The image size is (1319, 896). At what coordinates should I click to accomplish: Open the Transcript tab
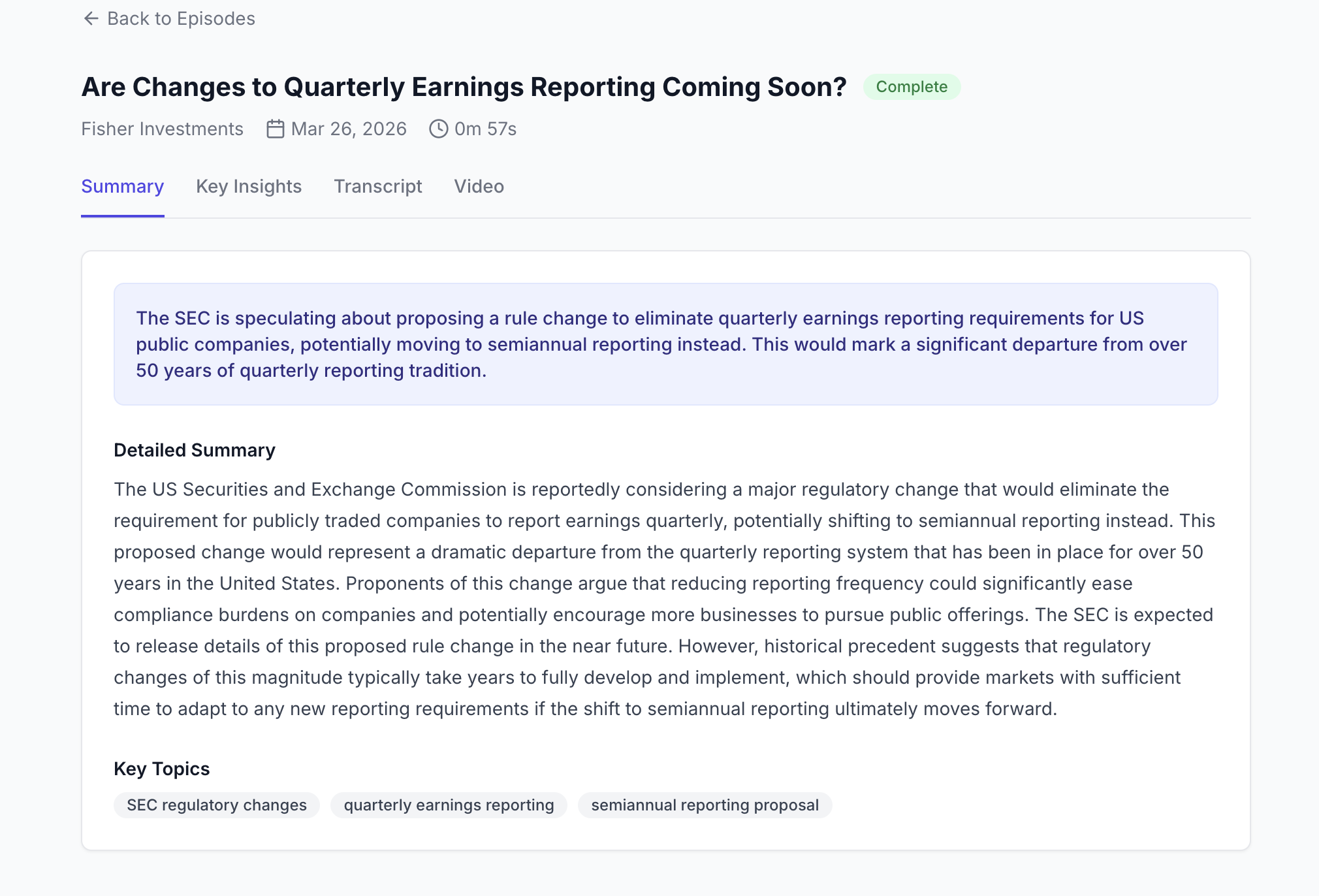click(x=378, y=187)
